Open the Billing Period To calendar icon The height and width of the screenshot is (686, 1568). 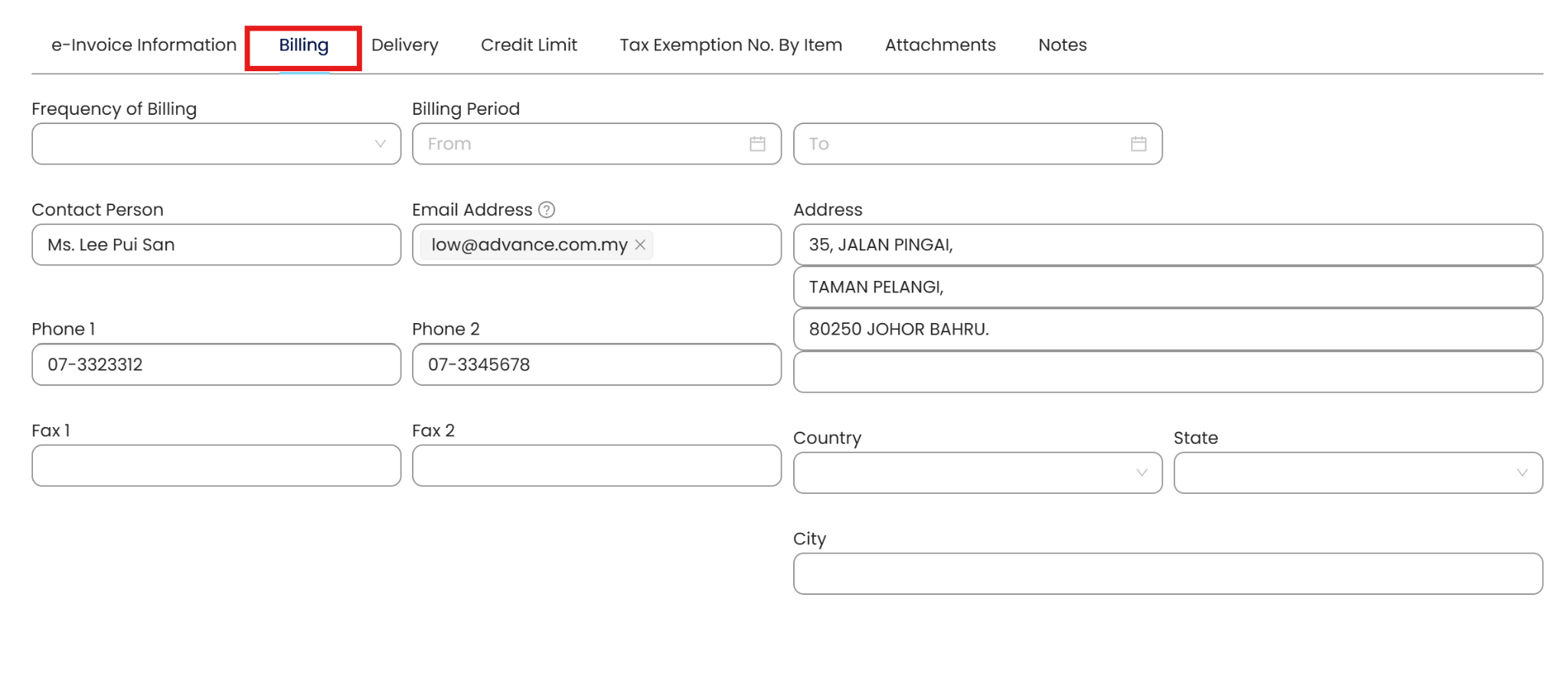pyautogui.click(x=1138, y=144)
